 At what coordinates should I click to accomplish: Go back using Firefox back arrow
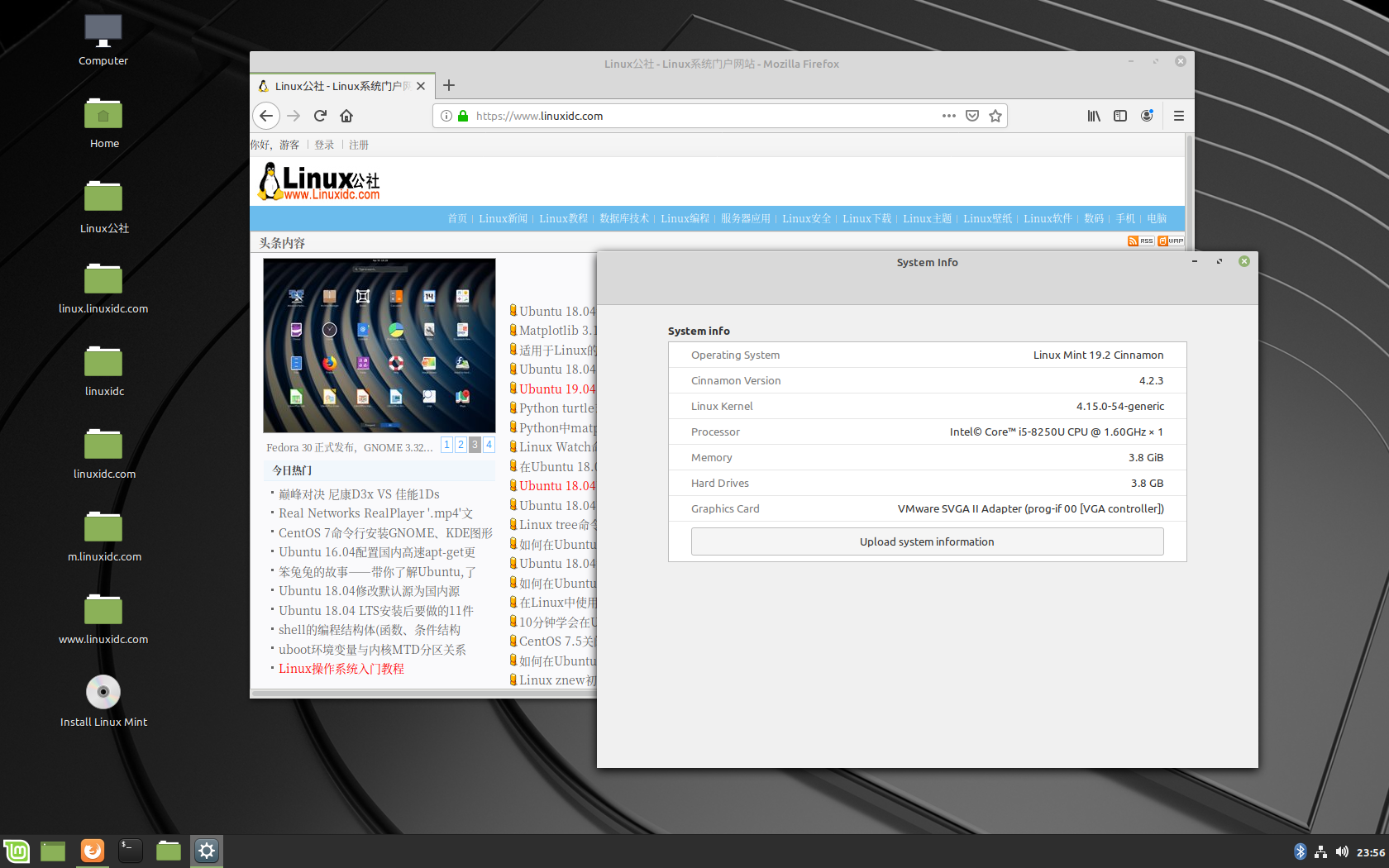(x=266, y=116)
